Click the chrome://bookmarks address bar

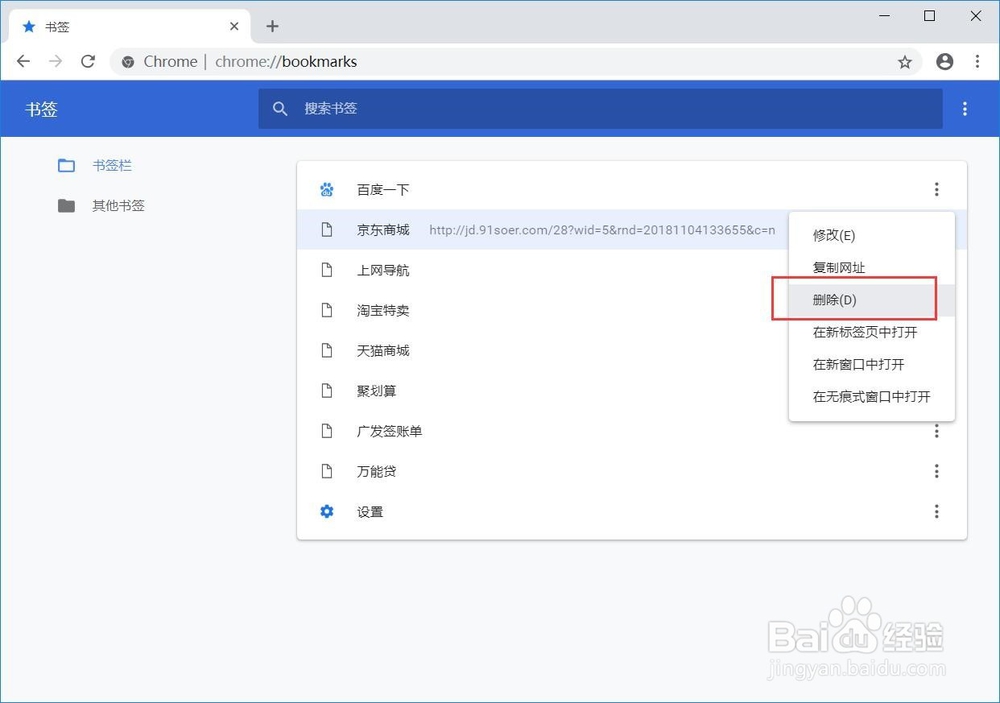(515, 62)
